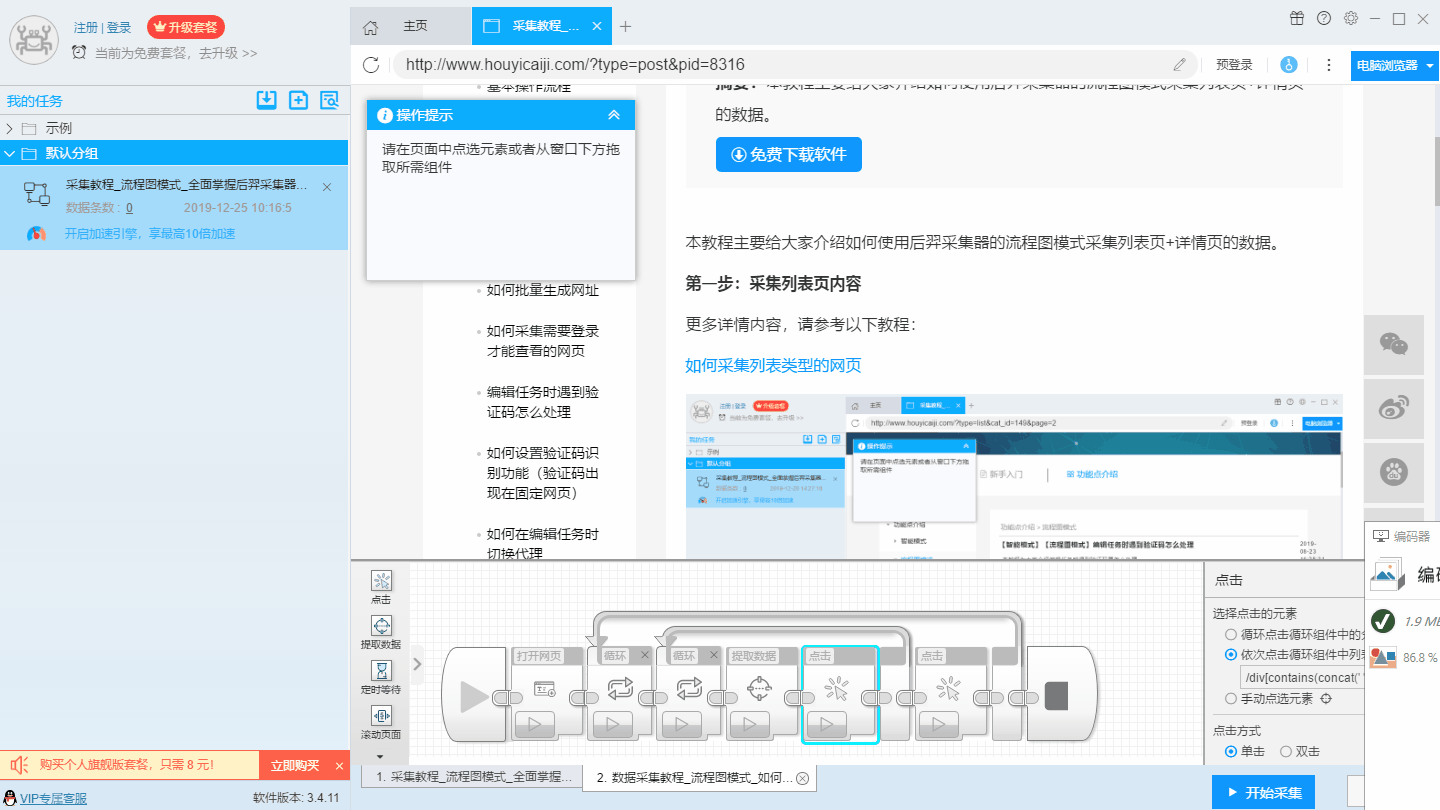
Task: Expand the component palette side arrow
Action: pyautogui.click(x=418, y=662)
